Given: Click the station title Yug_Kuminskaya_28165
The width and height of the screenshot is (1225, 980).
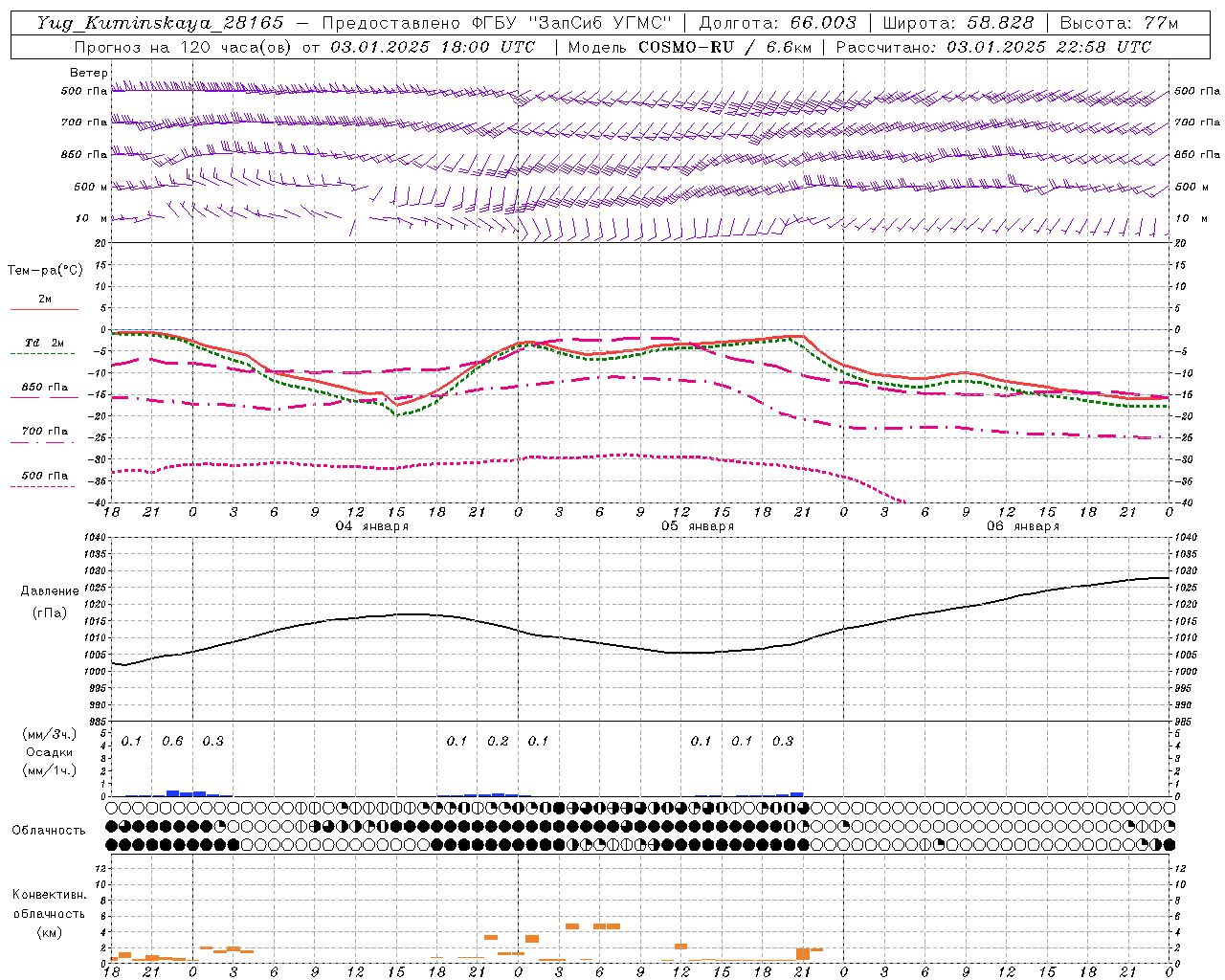Looking at the screenshot, I should 161,23.
